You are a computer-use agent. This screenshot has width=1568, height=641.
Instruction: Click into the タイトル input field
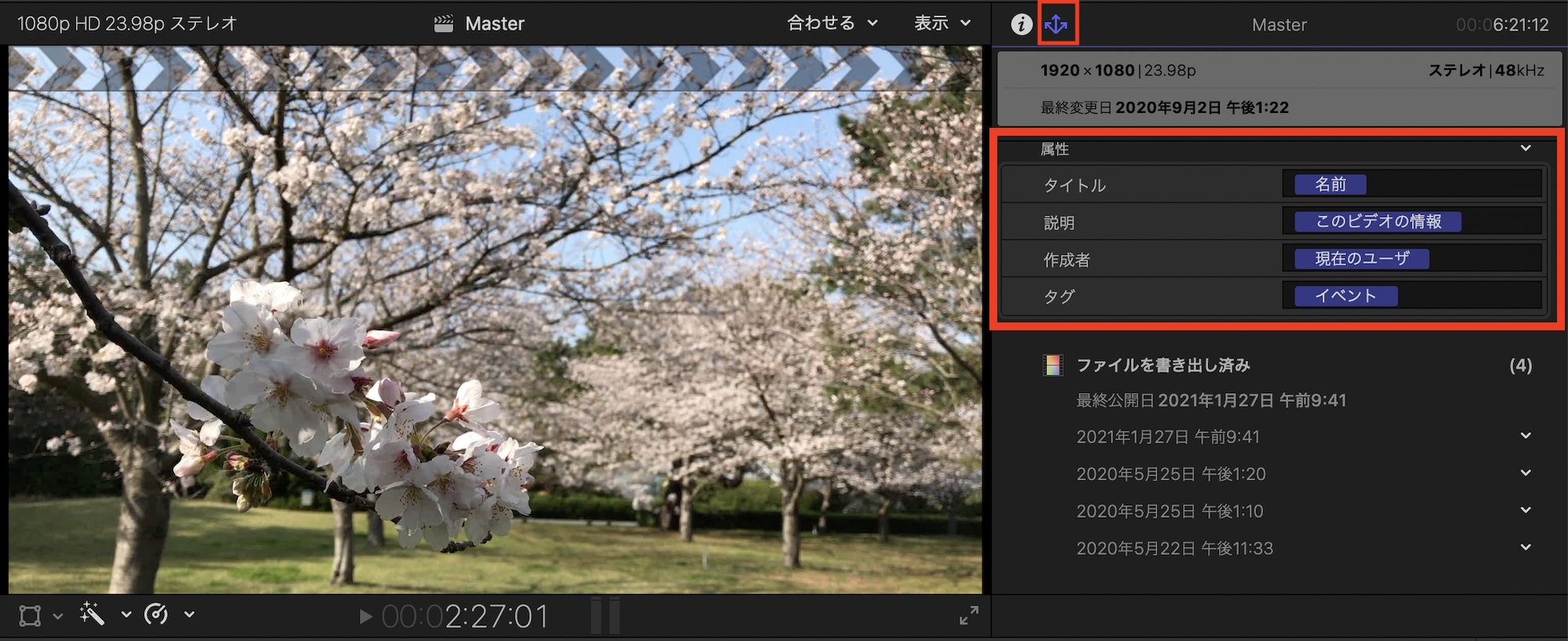[x=1412, y=184]
